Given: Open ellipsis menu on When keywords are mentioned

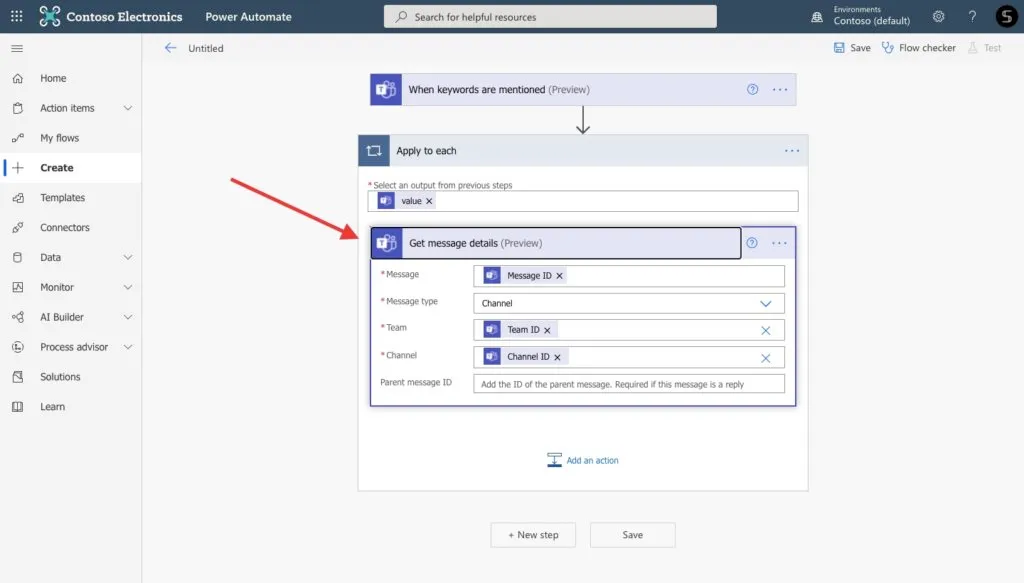Looking at the screenshot, I should click(x=780, y=89).
